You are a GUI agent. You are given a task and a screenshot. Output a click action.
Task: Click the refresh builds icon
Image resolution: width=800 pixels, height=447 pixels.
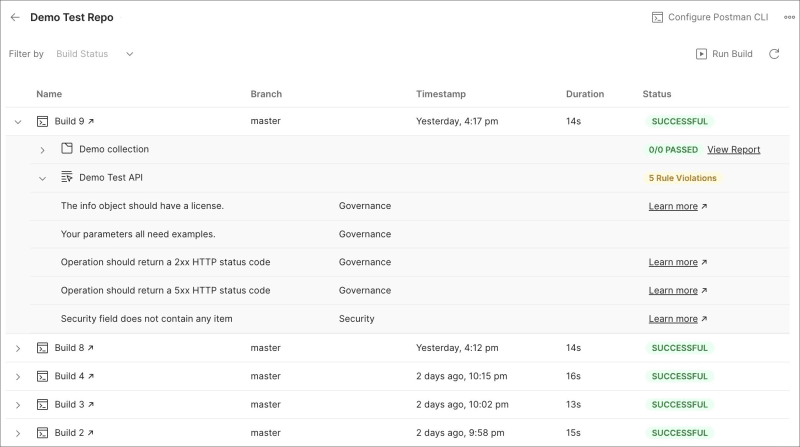(x=774, y=54)
